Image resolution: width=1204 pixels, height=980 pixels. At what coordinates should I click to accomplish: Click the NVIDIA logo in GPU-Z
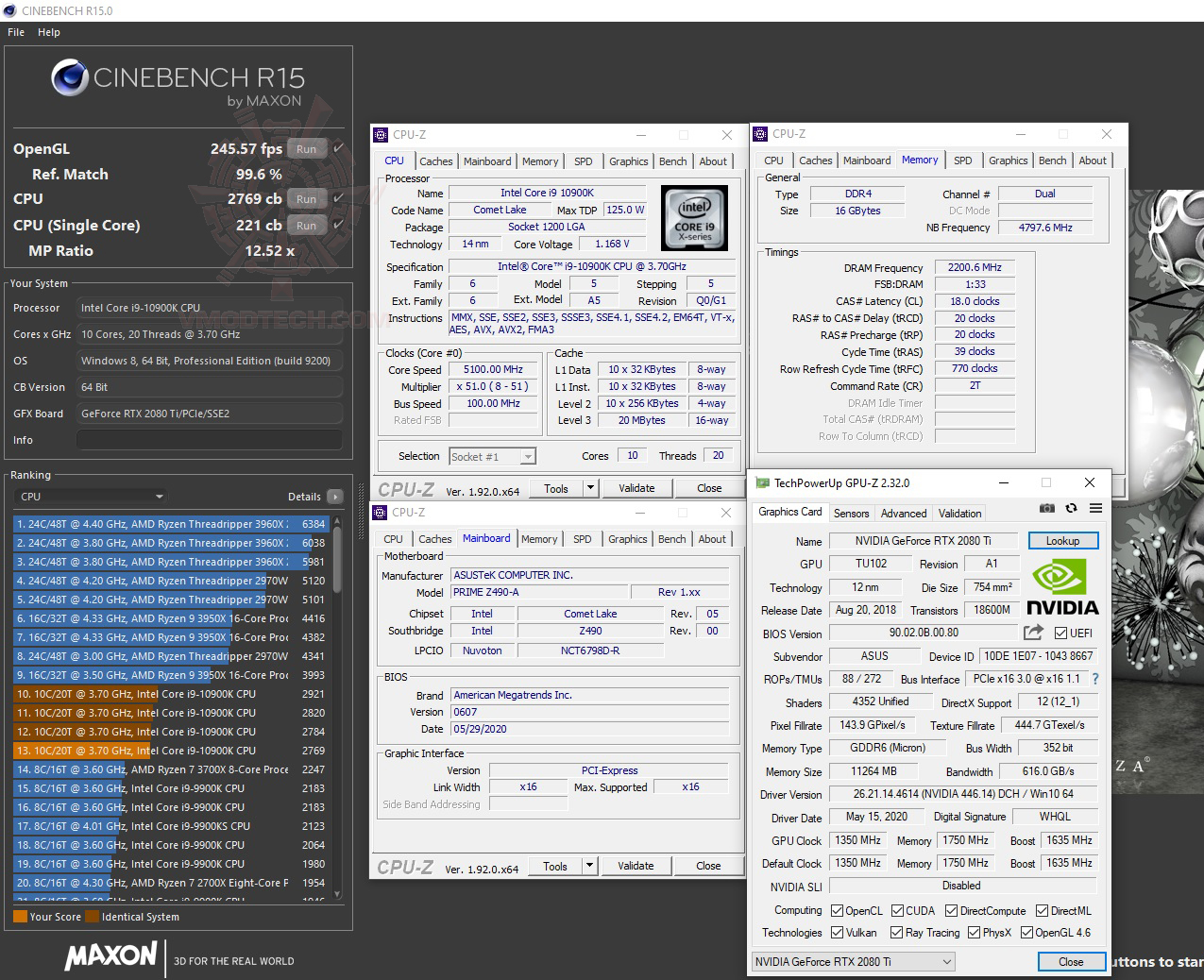click(x=1063, y=585)
